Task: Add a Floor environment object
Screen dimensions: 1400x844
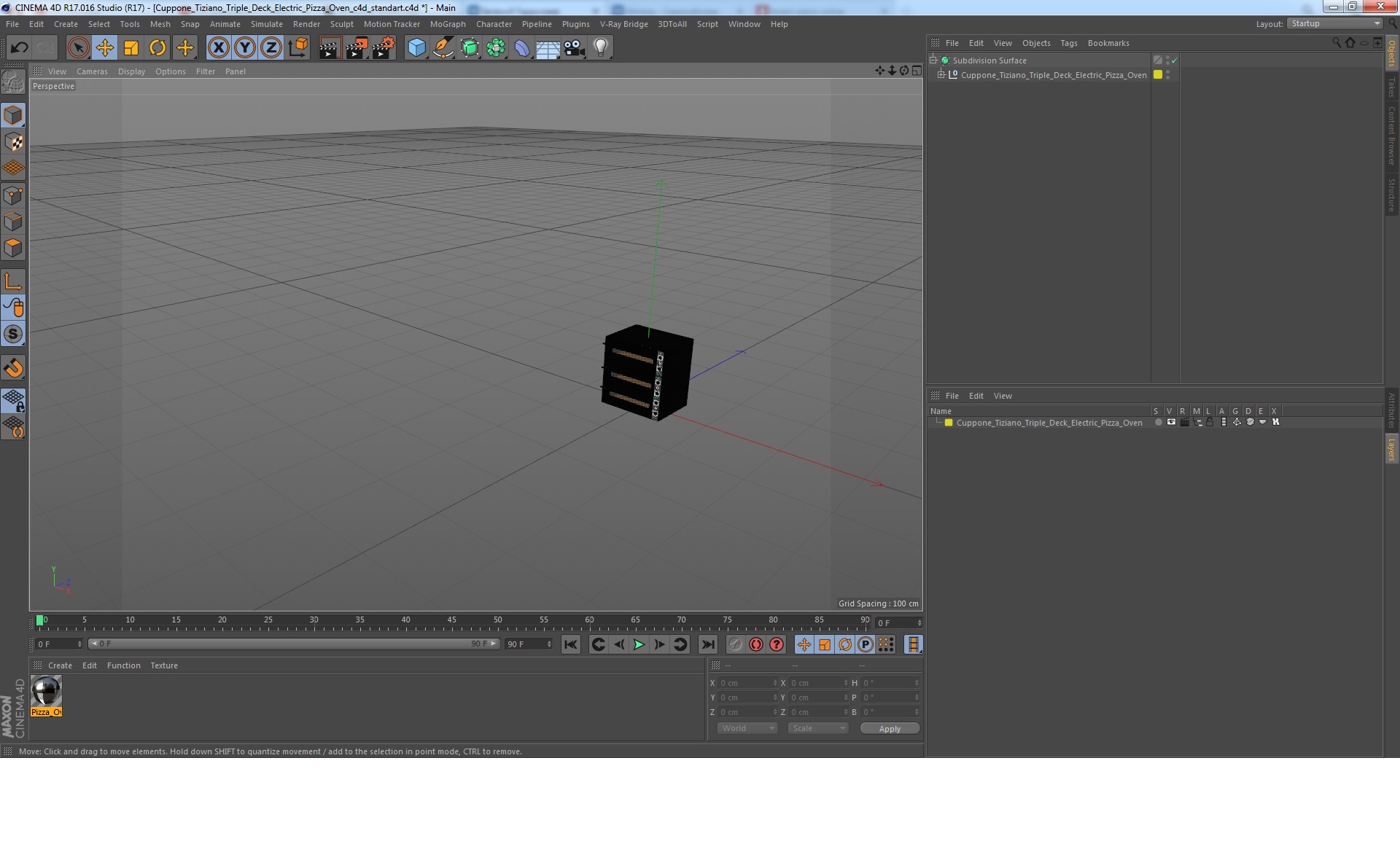Action: (x=548, y=48)
